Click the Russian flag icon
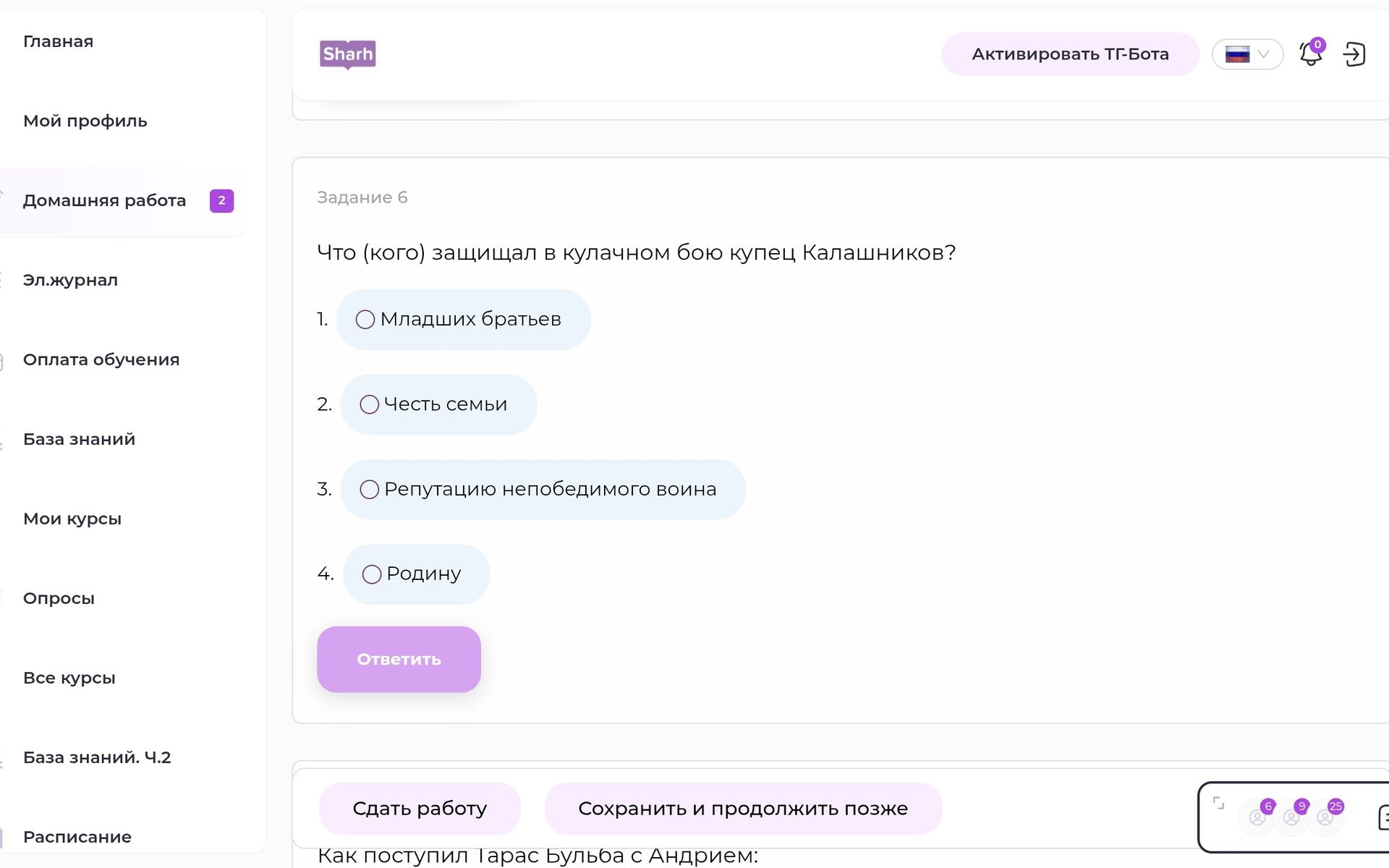Image resolution: width=1389 pixels, height=868 pixels. 1237,54
